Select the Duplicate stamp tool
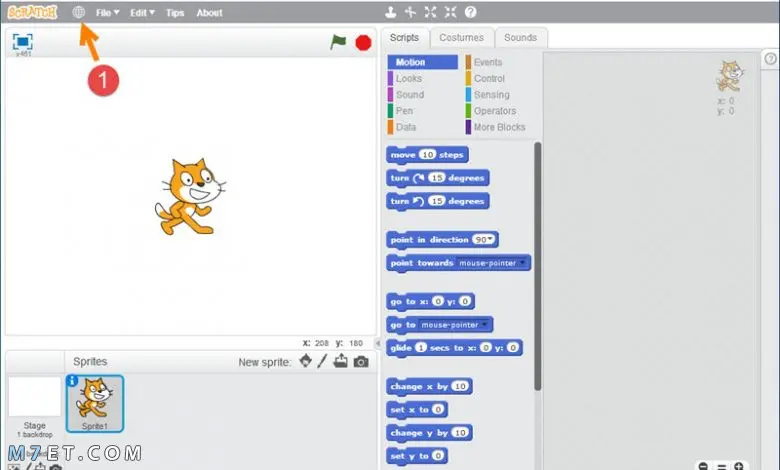Image resolution: width=780 pixels, height=470 pixels. tap(390, 12)
